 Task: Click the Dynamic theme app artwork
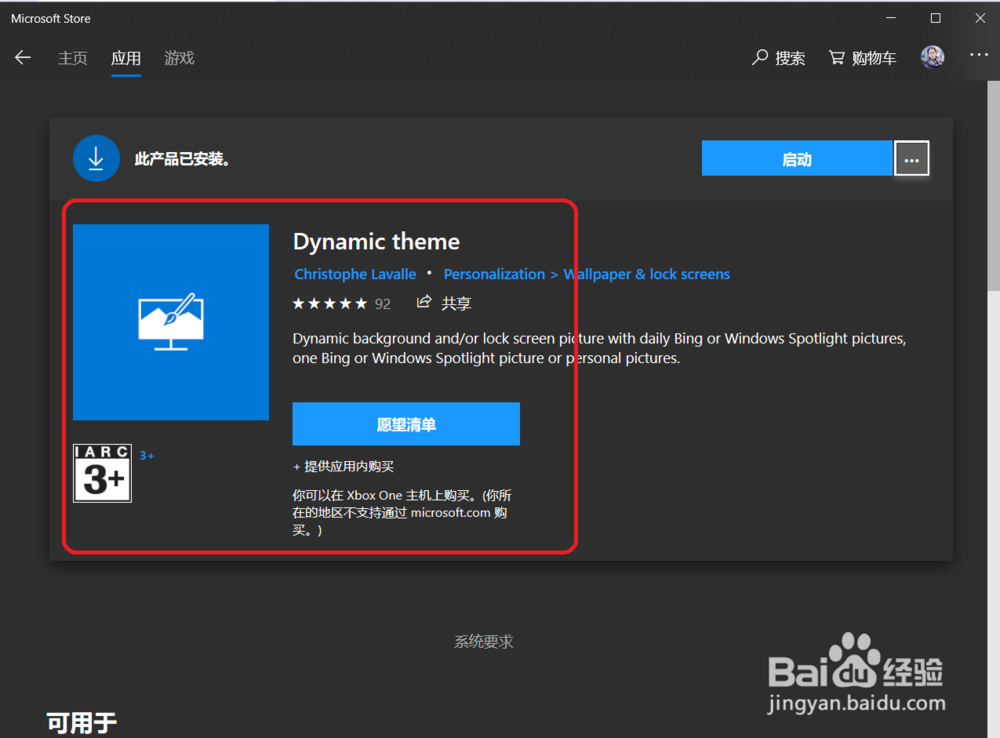tap(170, 321)
